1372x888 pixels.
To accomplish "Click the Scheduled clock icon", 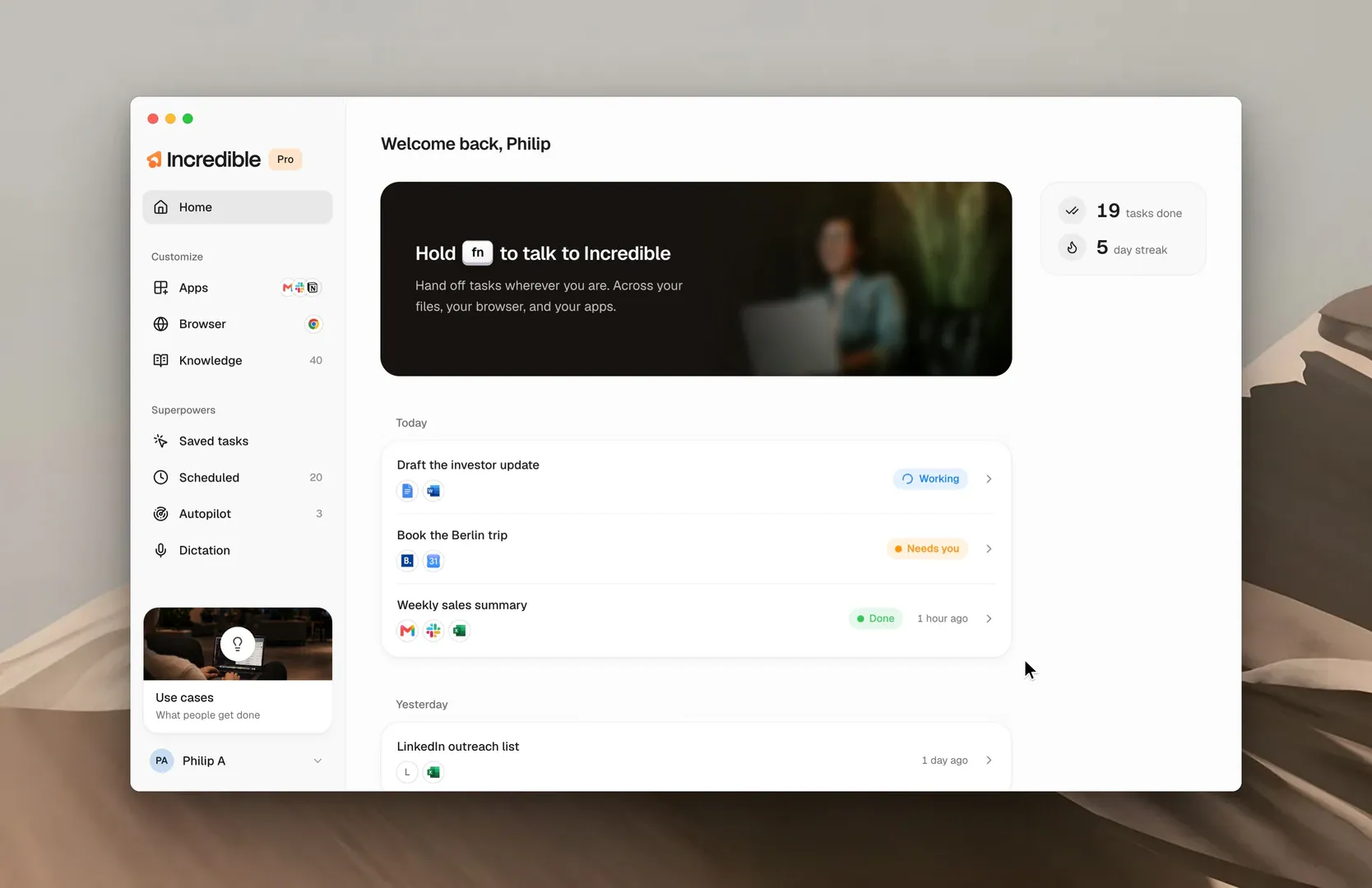I will (161, 478).
